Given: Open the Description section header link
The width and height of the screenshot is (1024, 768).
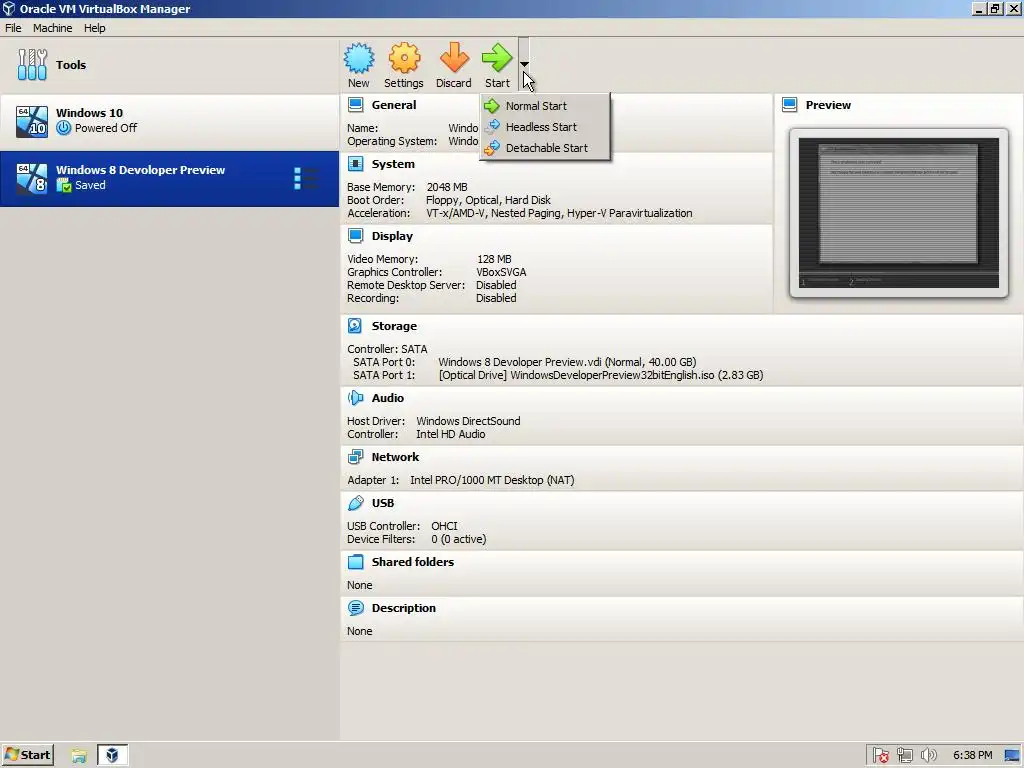Looking at the screenshot, I should pos(404,608).
